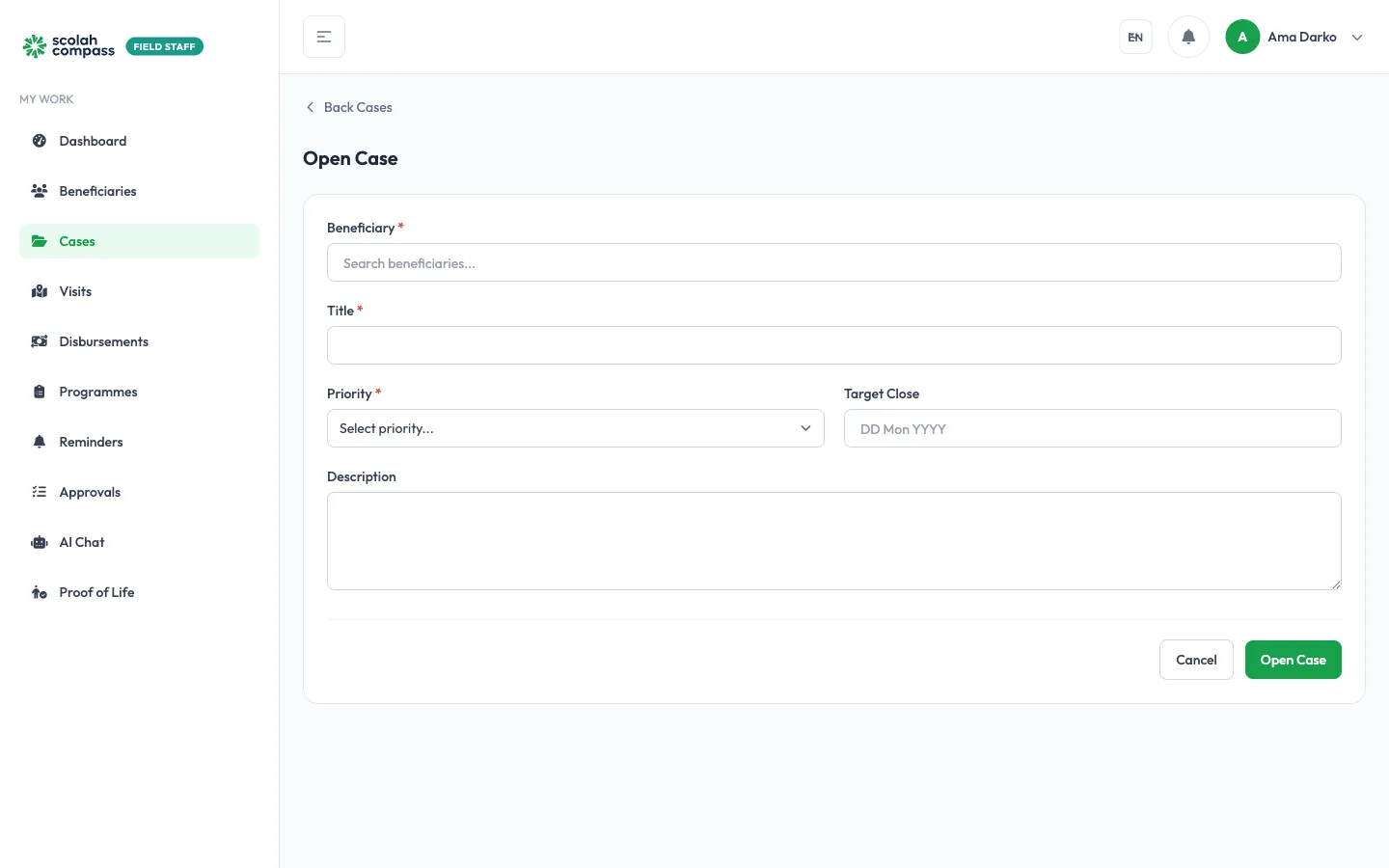This screenshot has height=868, width=1389.
Task: Open the Ama Darko user menu chevron
Action: [x=1357, y=38]
